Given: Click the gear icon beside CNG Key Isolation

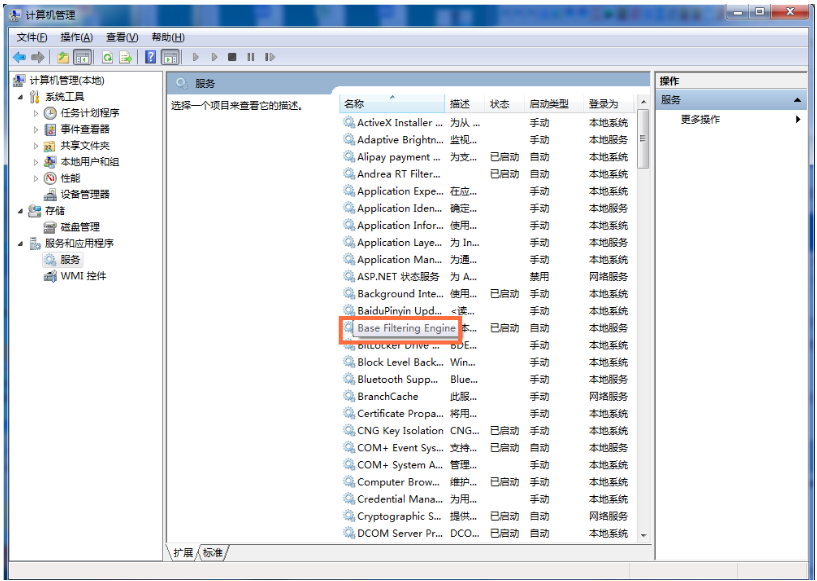Looking at the screenshot, I should 349,430.
